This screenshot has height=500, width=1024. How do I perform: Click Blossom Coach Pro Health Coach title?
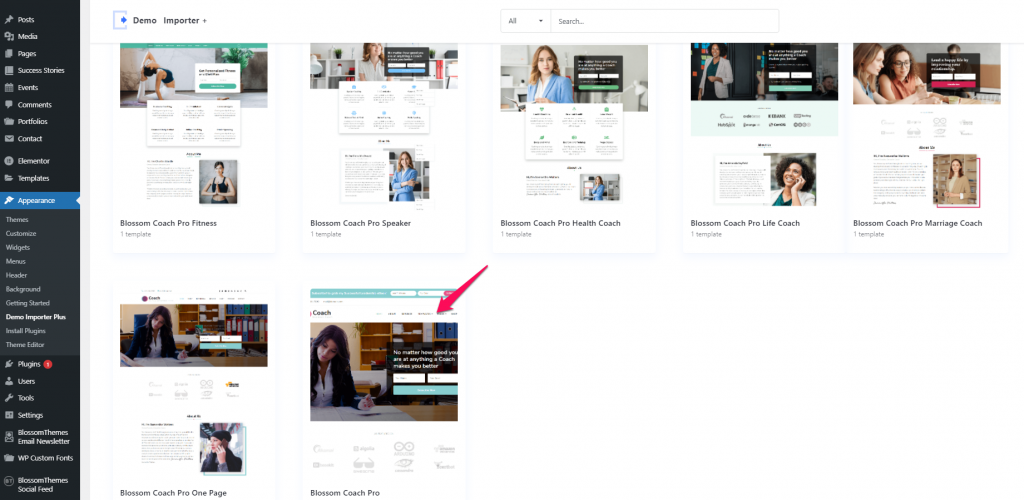click(x=560, y=223)
